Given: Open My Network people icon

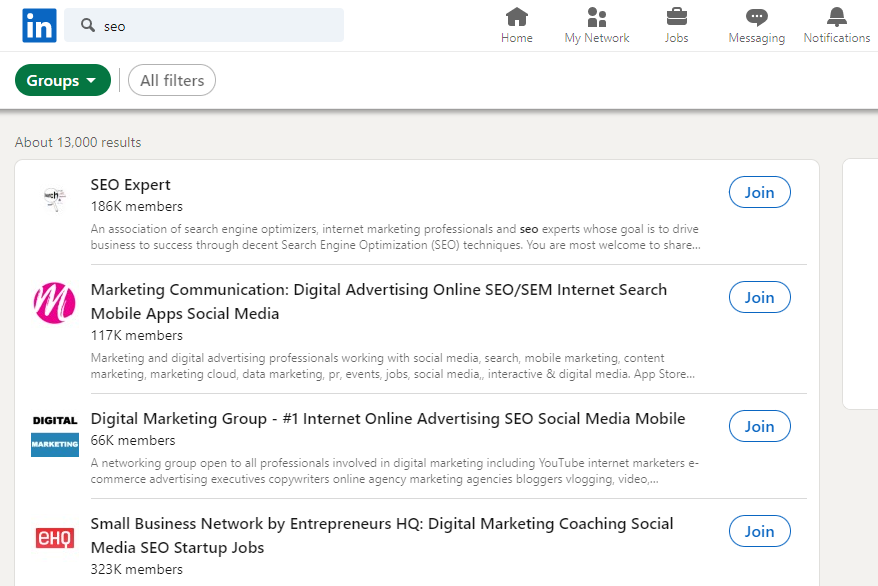Looking at the screenshot, I should (x=597, y=17).
